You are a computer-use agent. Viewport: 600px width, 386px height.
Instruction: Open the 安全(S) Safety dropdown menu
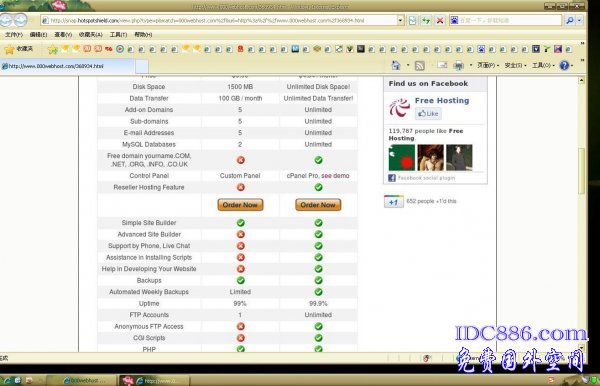coord(515,65)
